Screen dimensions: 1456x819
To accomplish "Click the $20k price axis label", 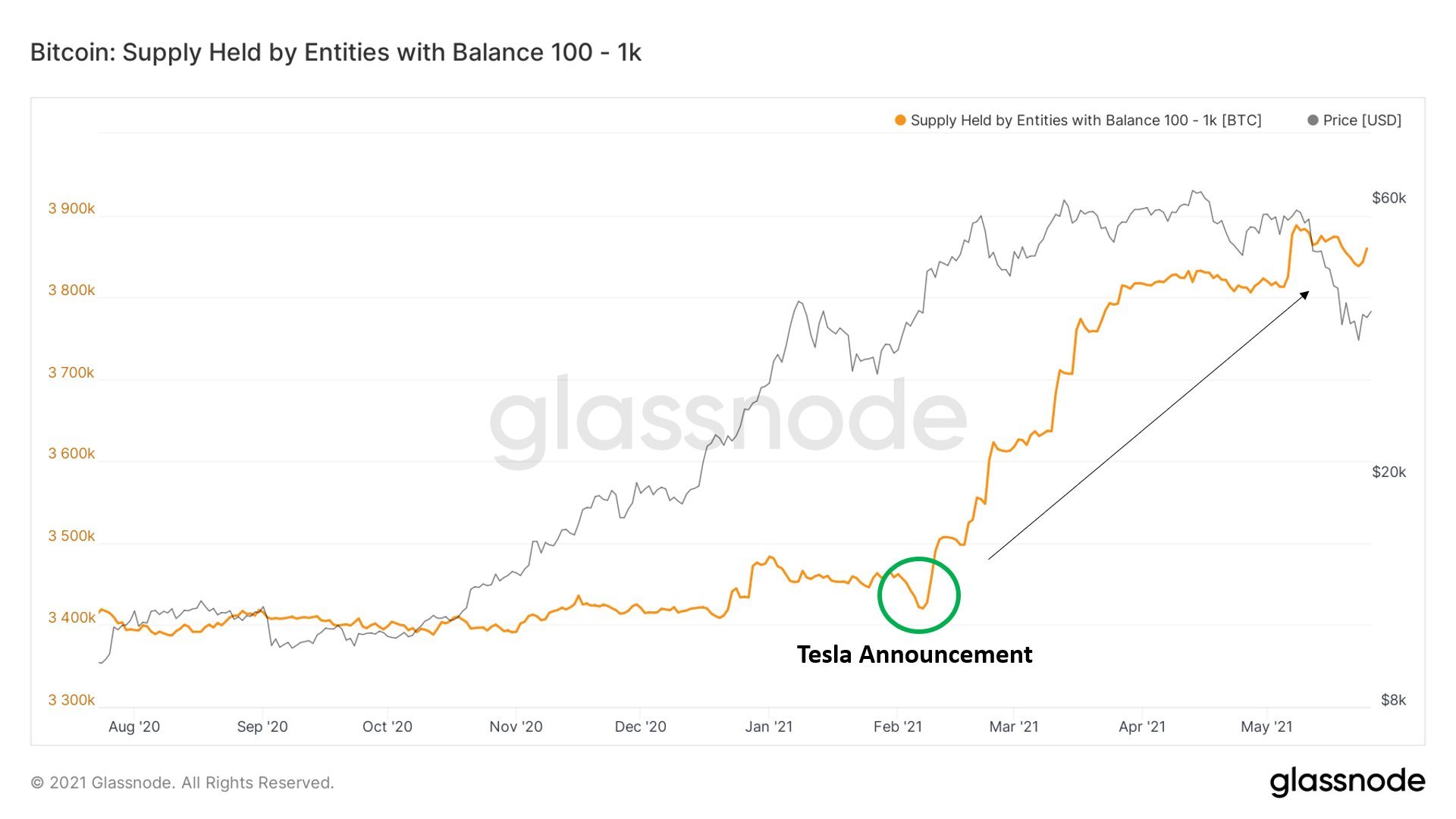I will point(1389,472).
